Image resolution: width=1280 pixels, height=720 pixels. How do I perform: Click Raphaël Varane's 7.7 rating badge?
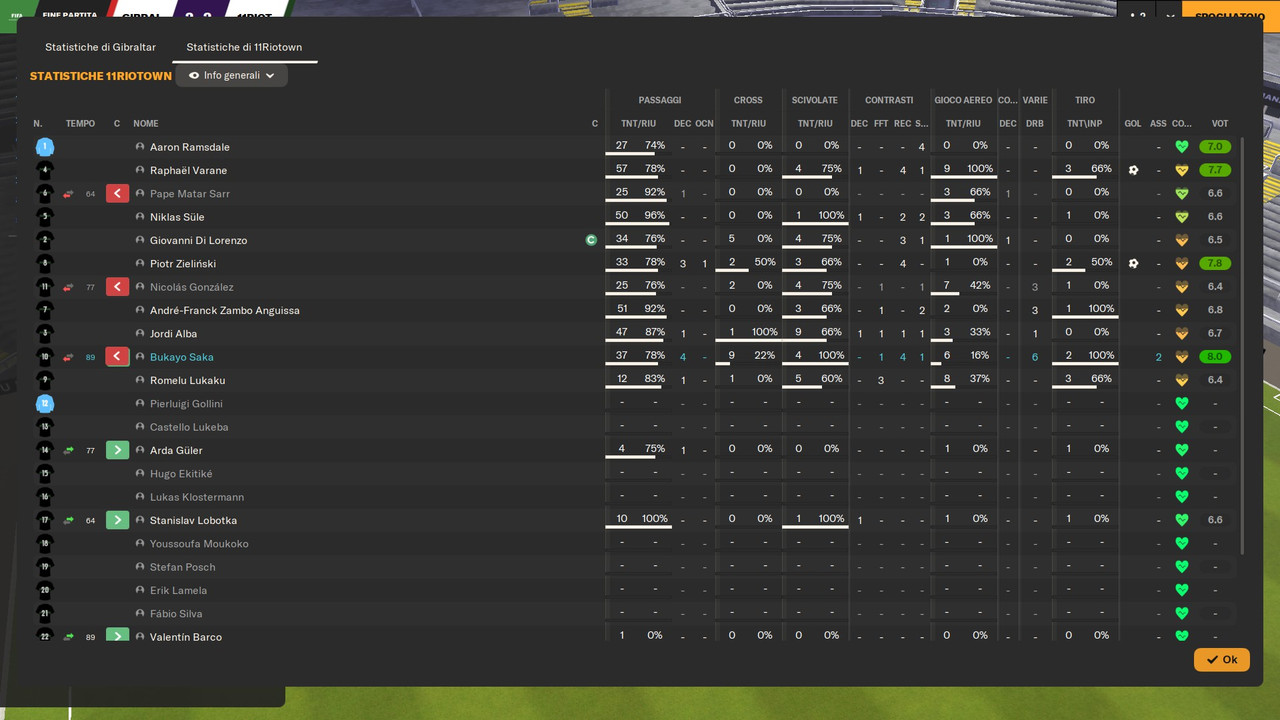(1215, 170)
